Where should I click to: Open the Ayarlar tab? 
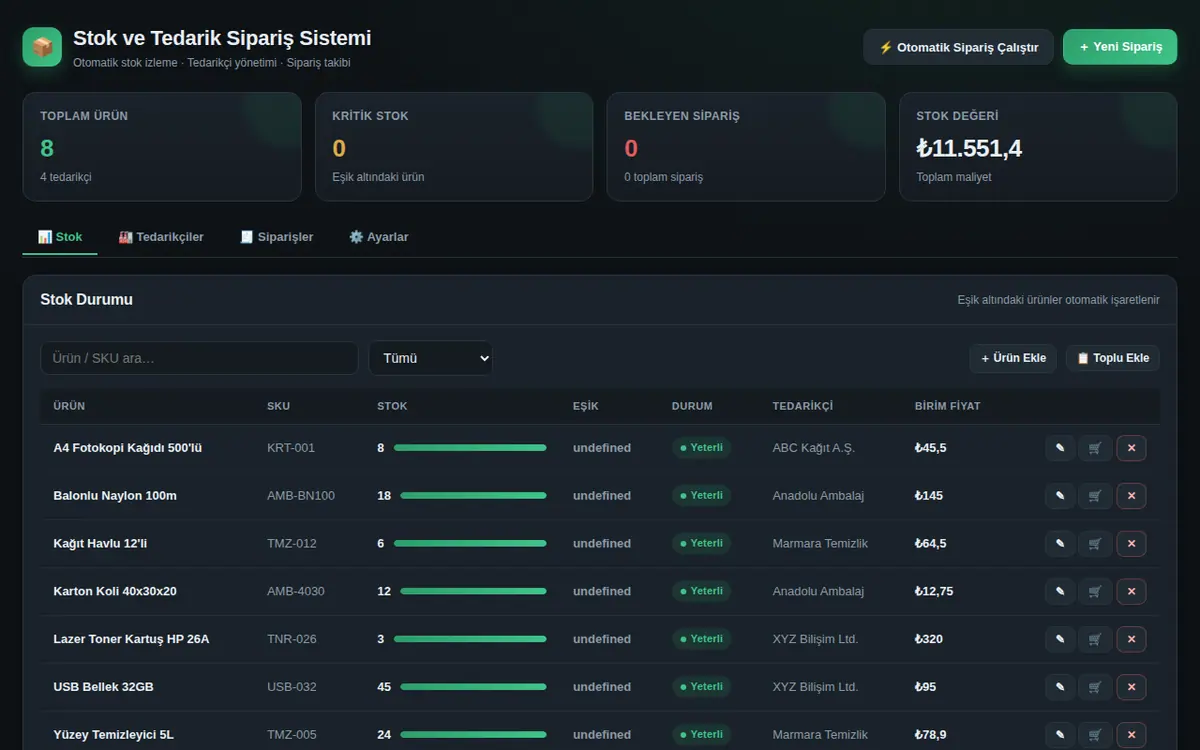379,237
